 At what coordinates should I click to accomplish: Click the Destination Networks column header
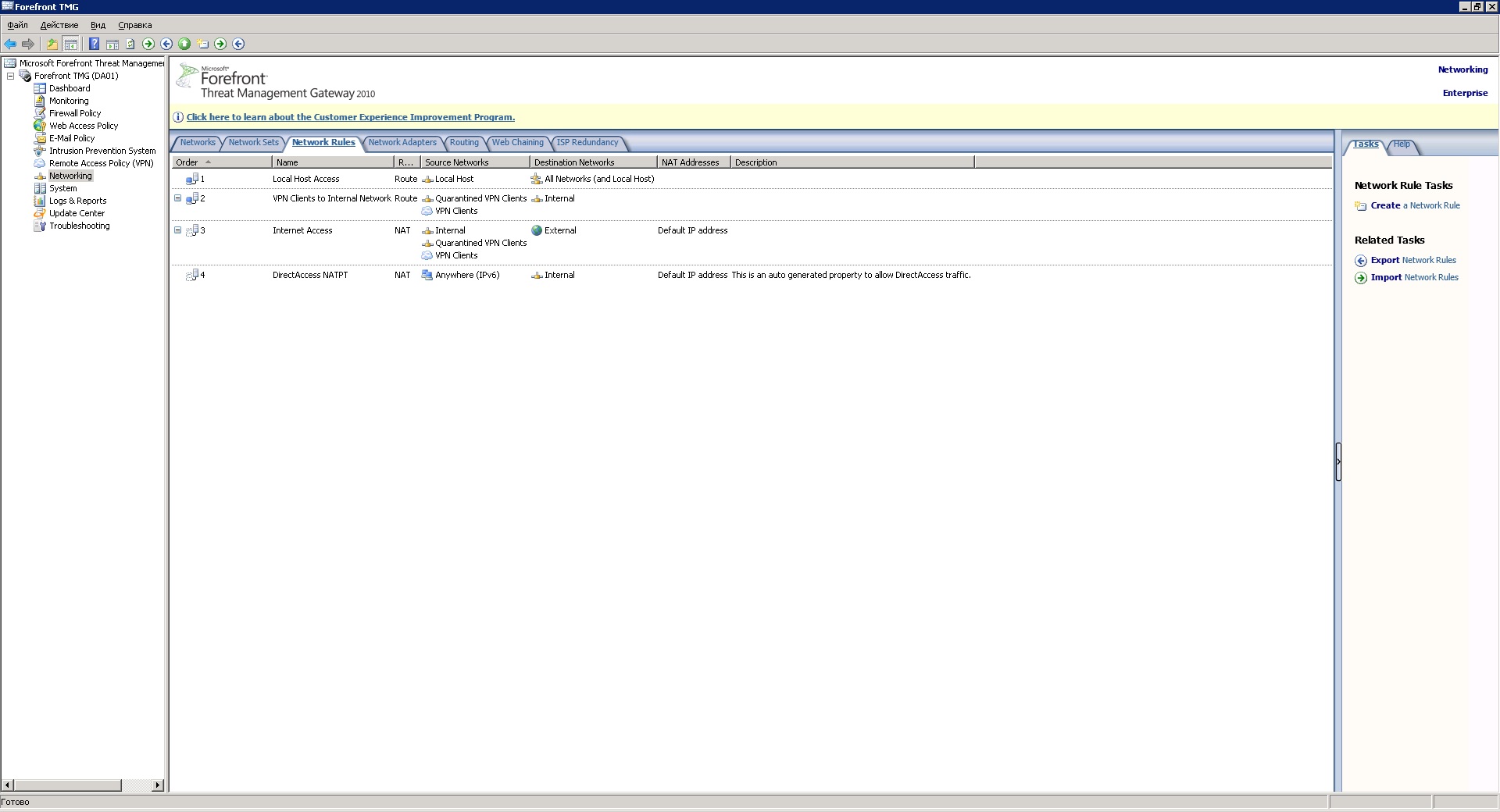click(594, 162)
